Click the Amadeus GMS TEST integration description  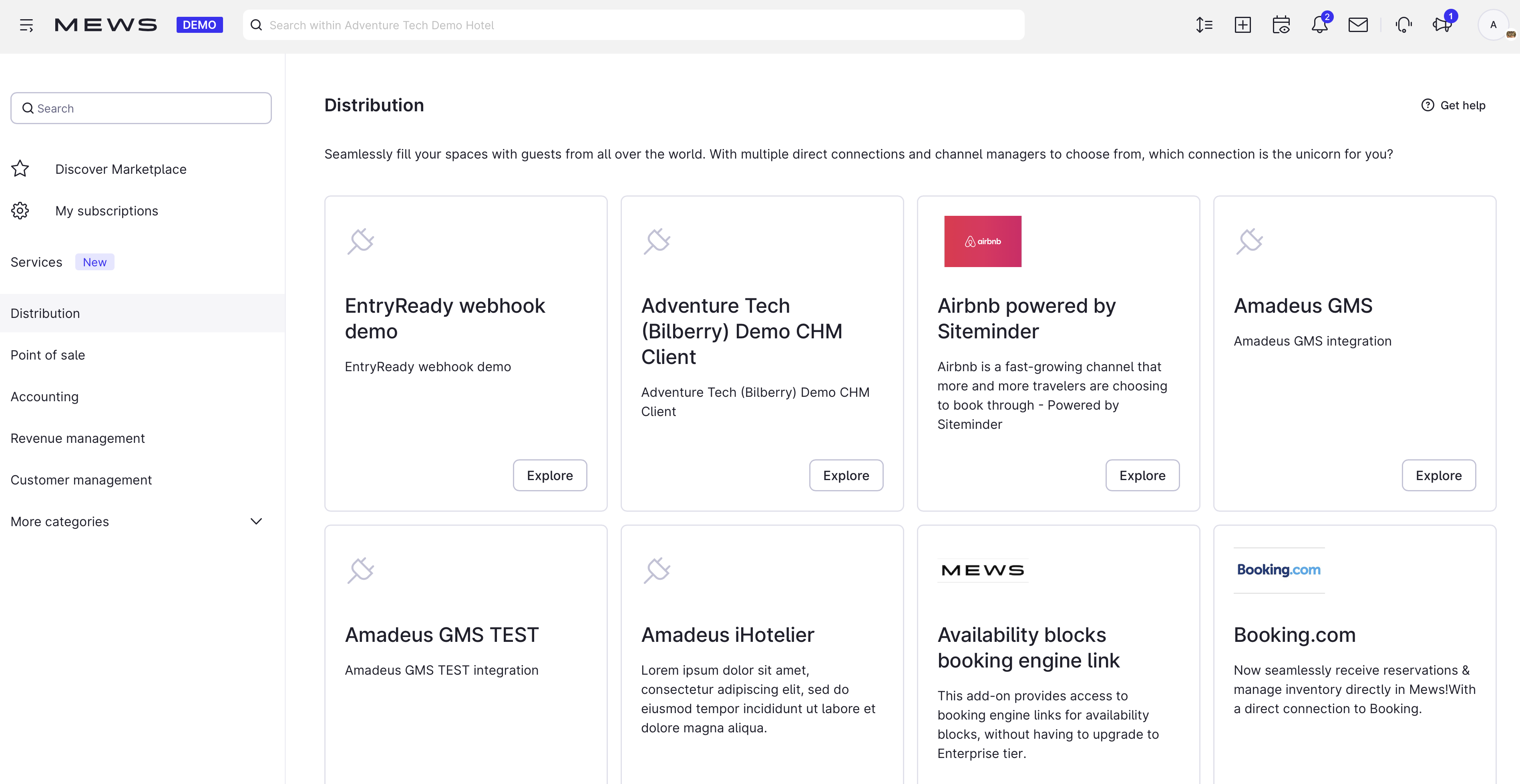coord(441,670)
